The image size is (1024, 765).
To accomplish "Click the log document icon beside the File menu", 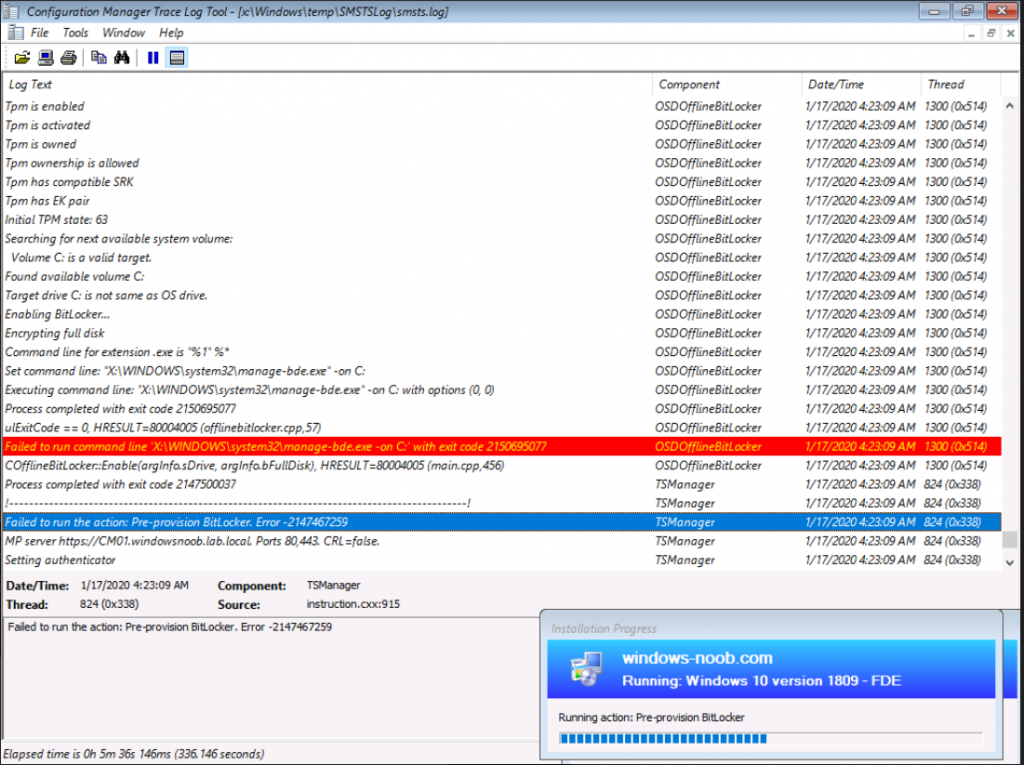I will 15,32.
